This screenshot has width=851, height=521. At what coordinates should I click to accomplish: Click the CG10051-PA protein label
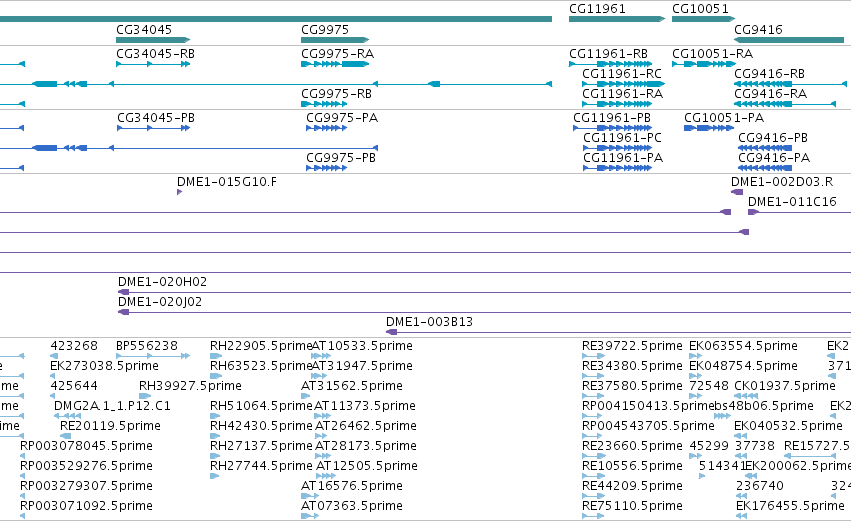click(724, 118)
